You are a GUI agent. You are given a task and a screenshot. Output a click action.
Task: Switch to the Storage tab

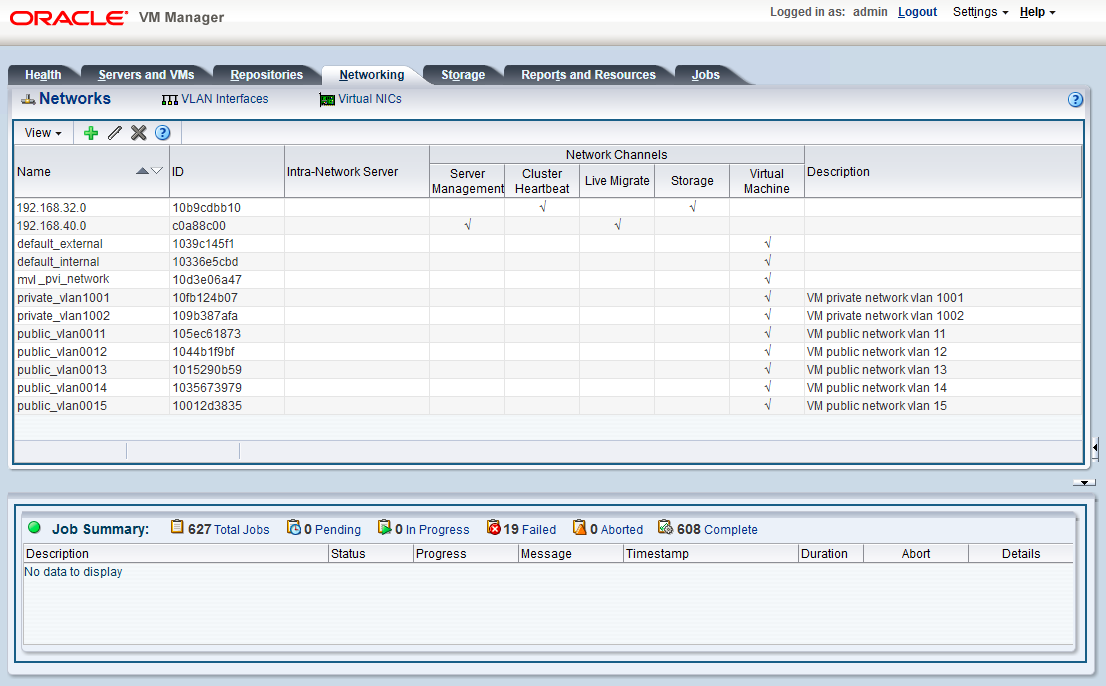click(462, 74)
